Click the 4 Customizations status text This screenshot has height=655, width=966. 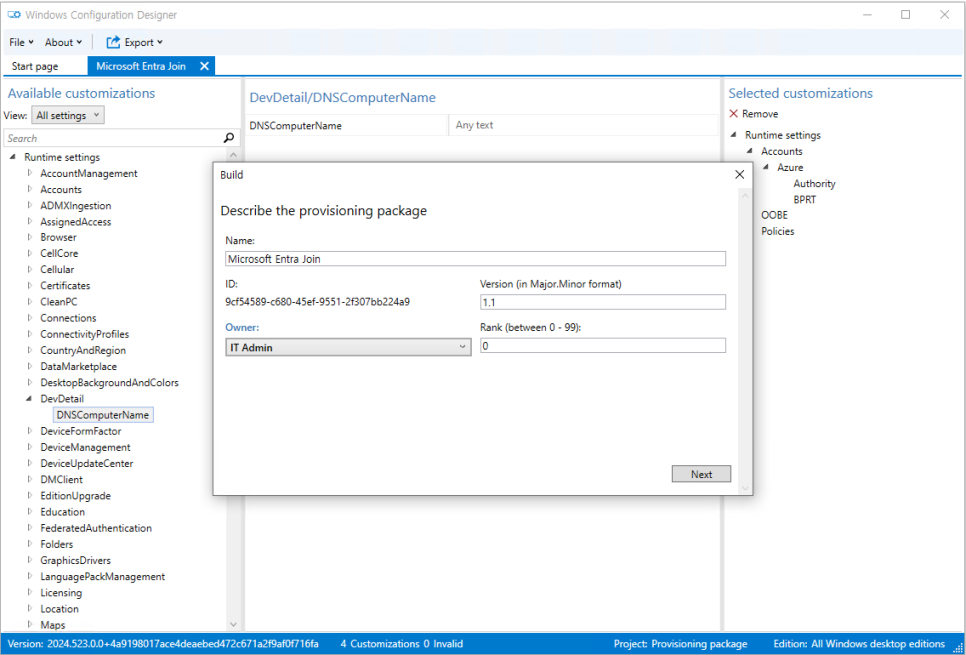pos(379,643)
